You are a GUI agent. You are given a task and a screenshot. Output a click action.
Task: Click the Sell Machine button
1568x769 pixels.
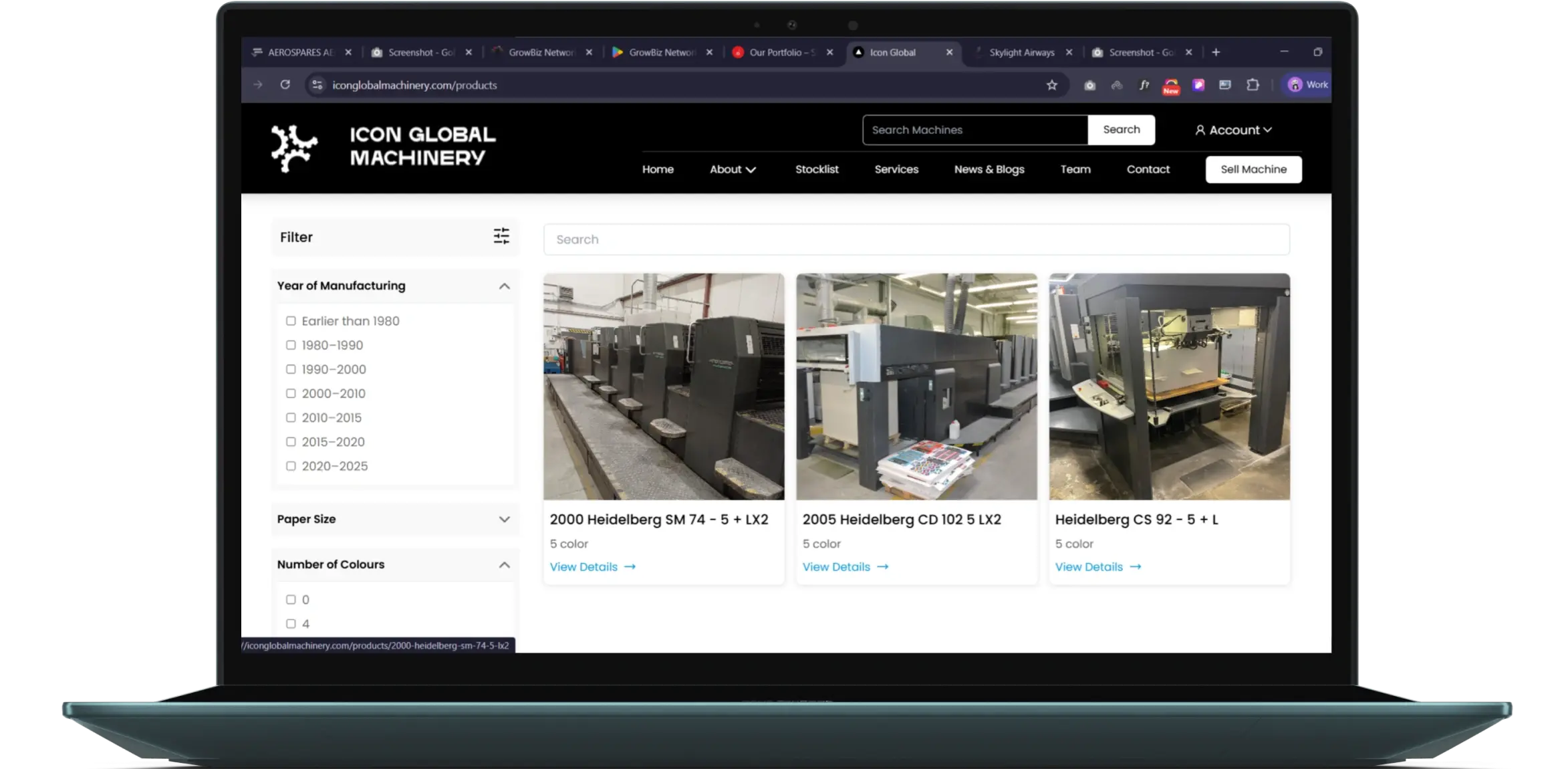(x=1253, y=169)
